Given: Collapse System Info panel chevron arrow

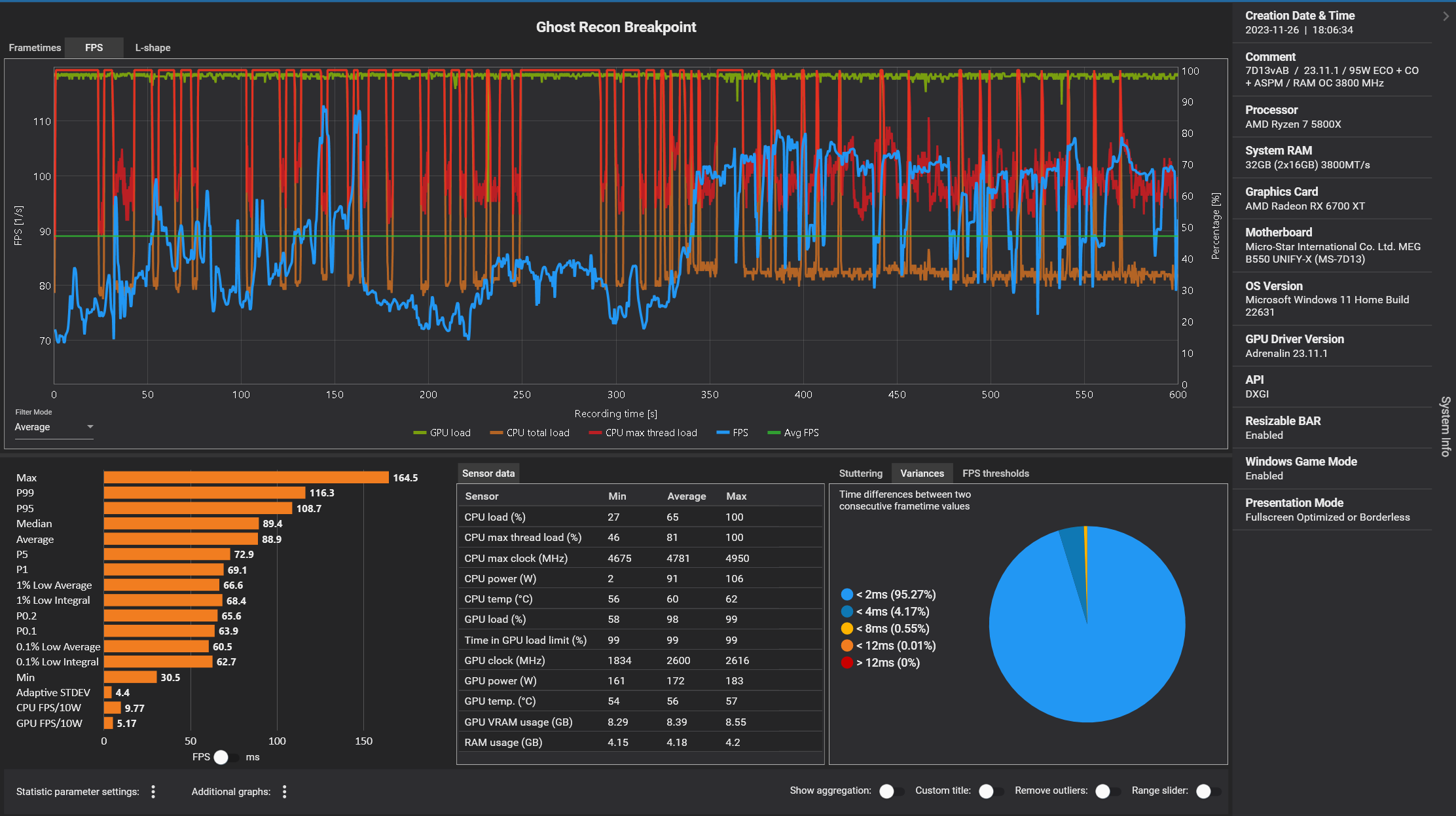Looking at the screenshot, I should point(1446,16).
